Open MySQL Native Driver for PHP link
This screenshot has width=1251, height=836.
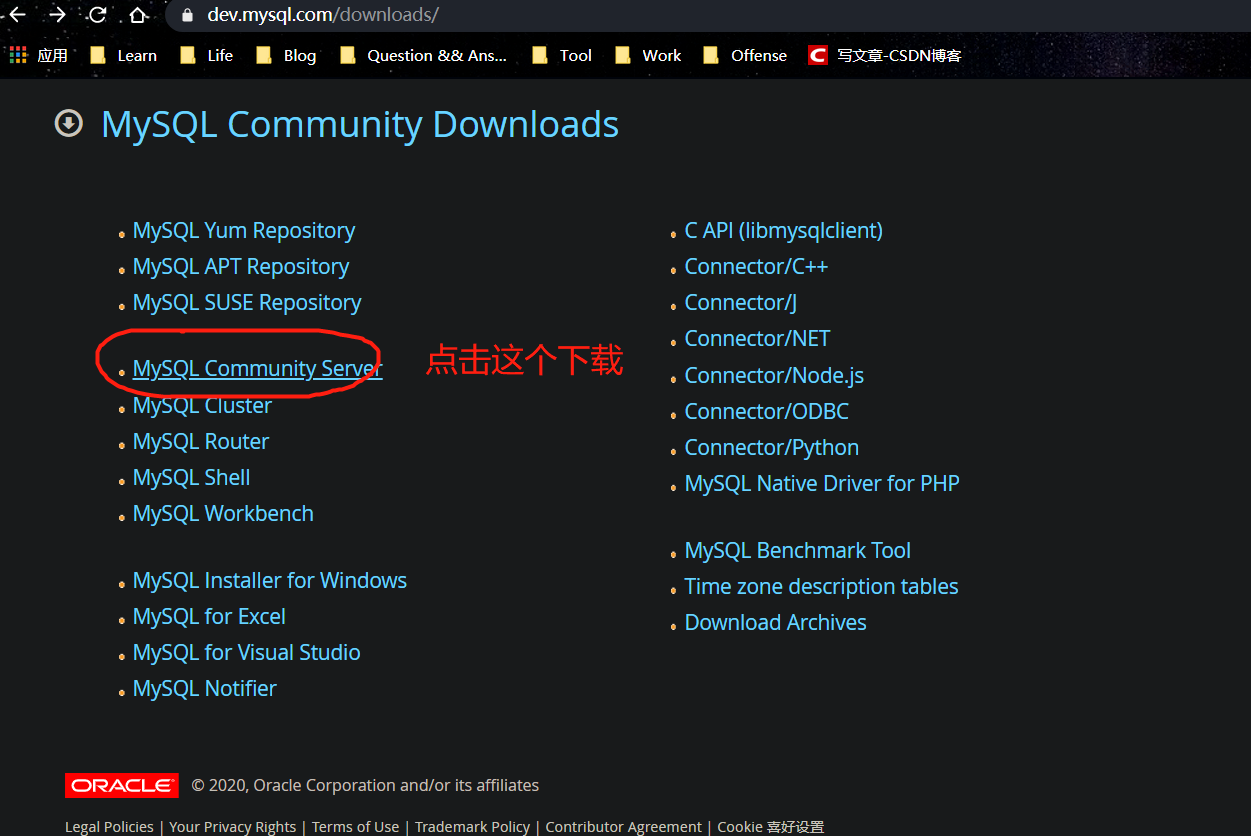pos(822,483)
